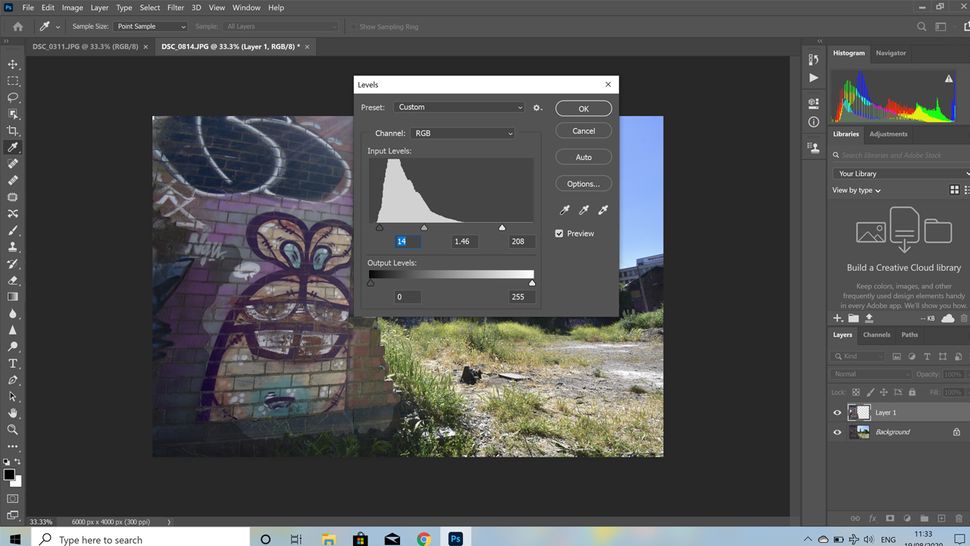This screenshot has height=546, width=970.
Task: Toggle the Preview checkbox in Levels
Action: tap(559, 234)
